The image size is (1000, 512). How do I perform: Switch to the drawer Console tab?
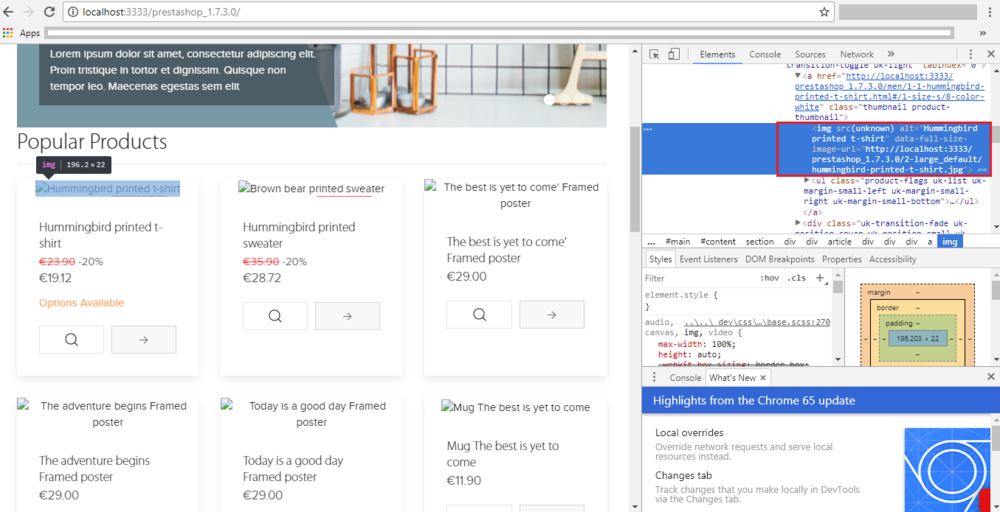[685, 377]
